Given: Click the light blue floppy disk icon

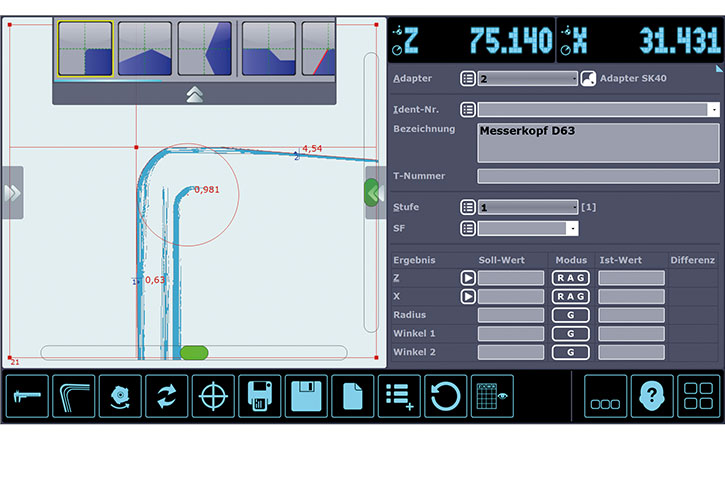Looking at the screenshot, I should [306, 396].
